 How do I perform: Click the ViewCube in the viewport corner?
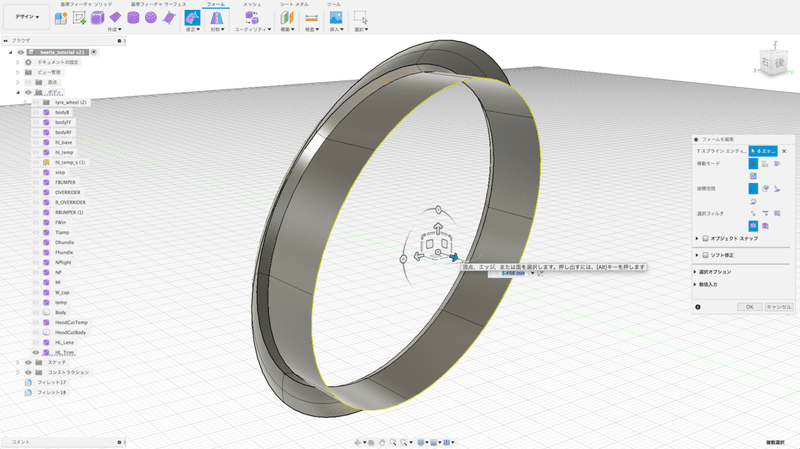[x=772, y=62]
